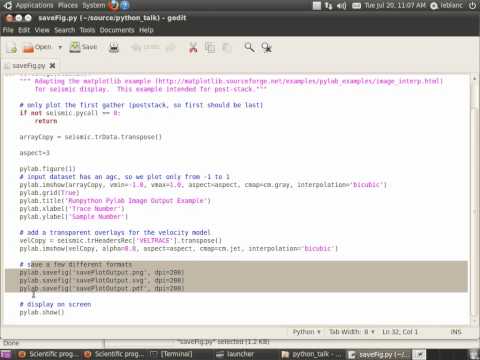Click the vertical scrollbar of the editor
The height and width of the screenshot is (360, 480).
pyautogui.click(x=474, y=200)
